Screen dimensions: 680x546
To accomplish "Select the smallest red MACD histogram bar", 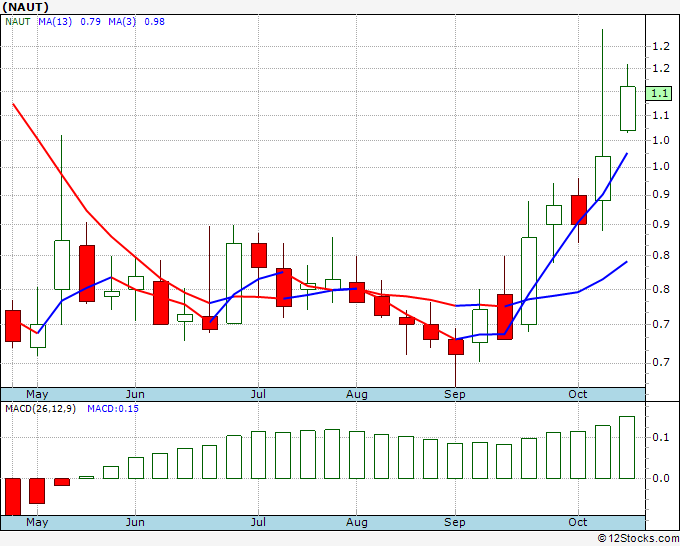I will click(x=62, y=482).
